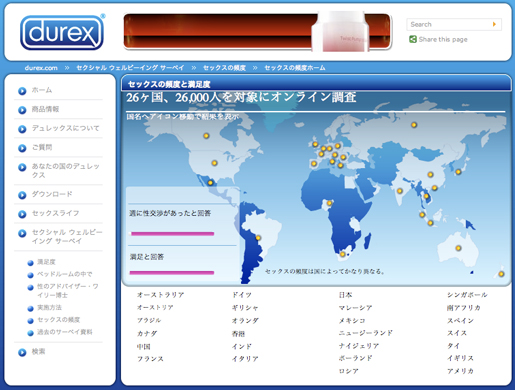This screenshot has height=390, width=515.
Task: Click the blue arrow icon beside ダウンロード
Action: point(22,195)
